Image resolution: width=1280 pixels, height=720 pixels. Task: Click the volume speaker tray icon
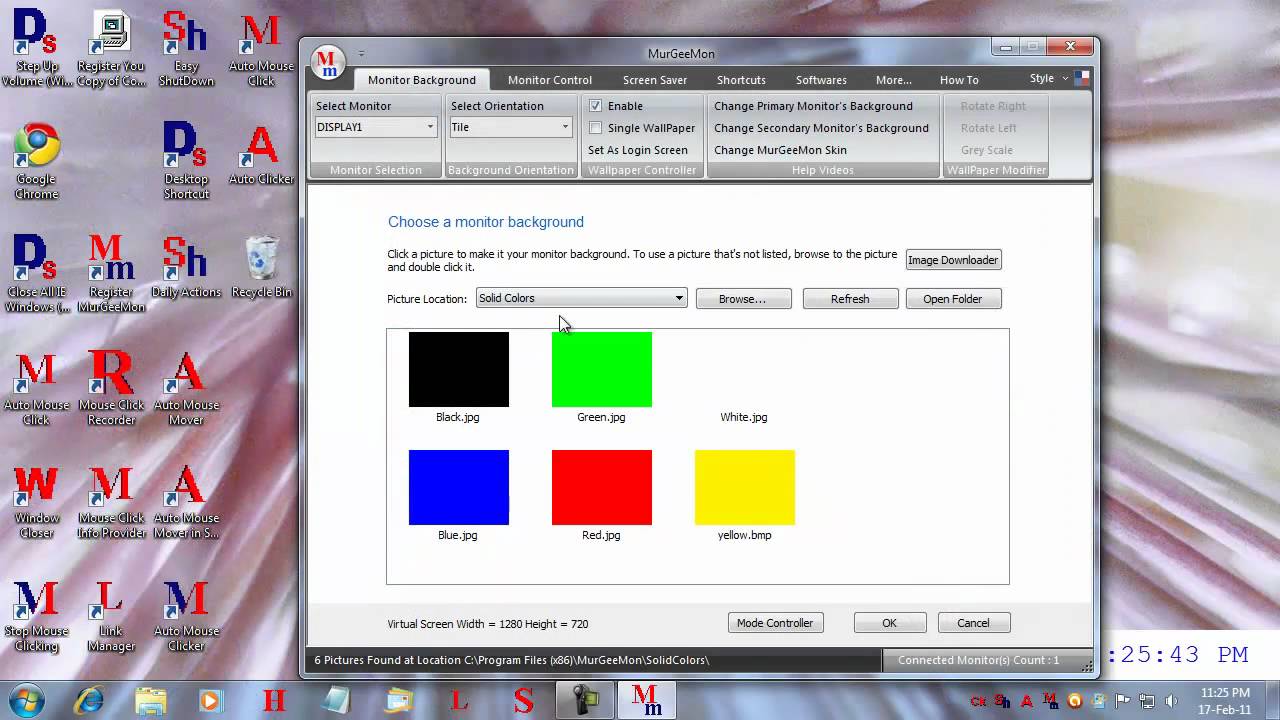point(1171,701)
